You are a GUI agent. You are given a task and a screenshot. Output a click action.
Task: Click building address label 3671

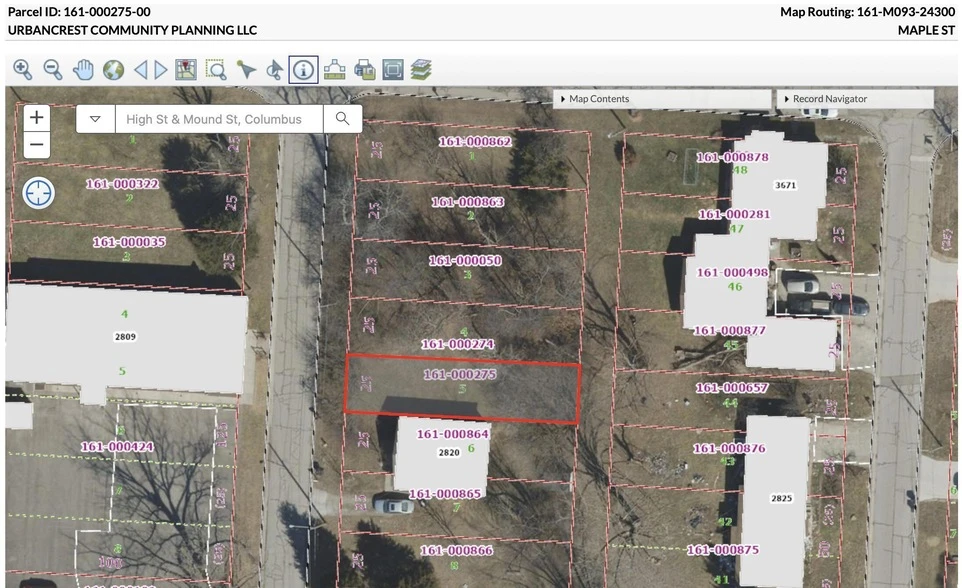pyautogui.click(x=785, y=185)
